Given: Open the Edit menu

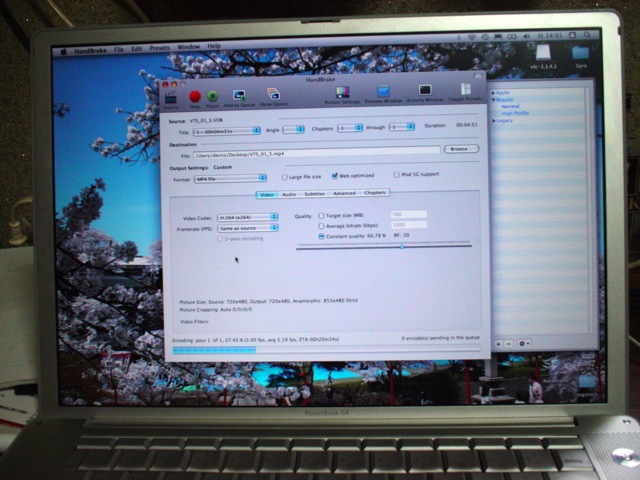Looking at the screenshot, I should pyautogui.click(x=136, y=49).
